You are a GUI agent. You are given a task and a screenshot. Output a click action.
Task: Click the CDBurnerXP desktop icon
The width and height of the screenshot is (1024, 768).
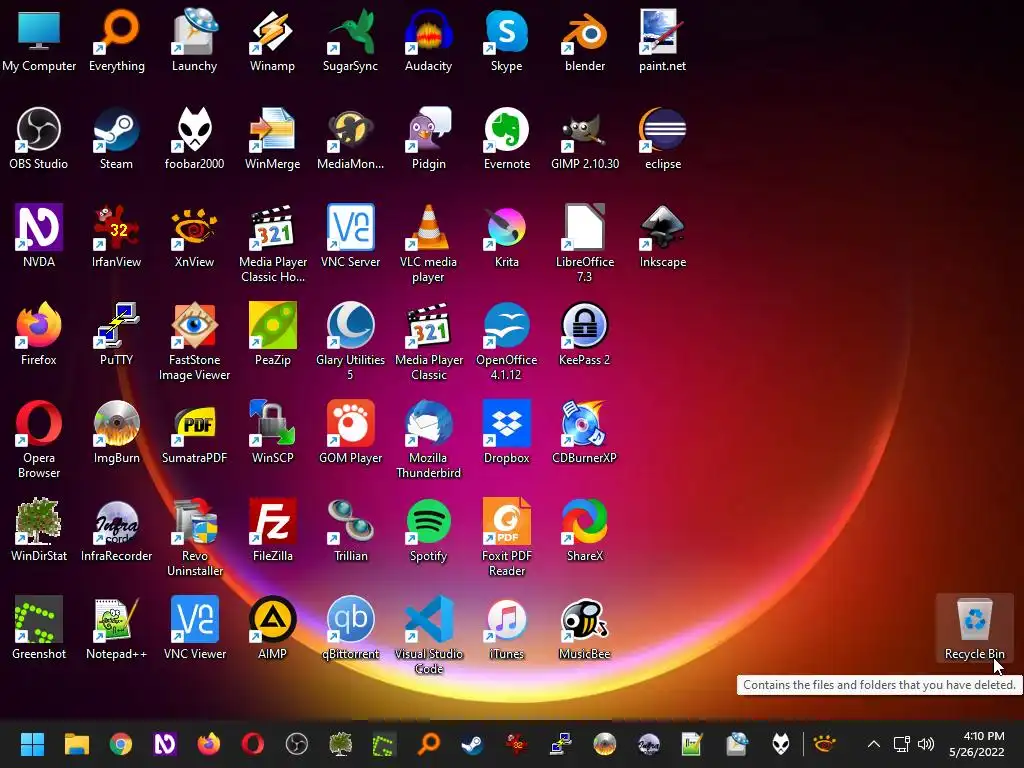point(584,432)
